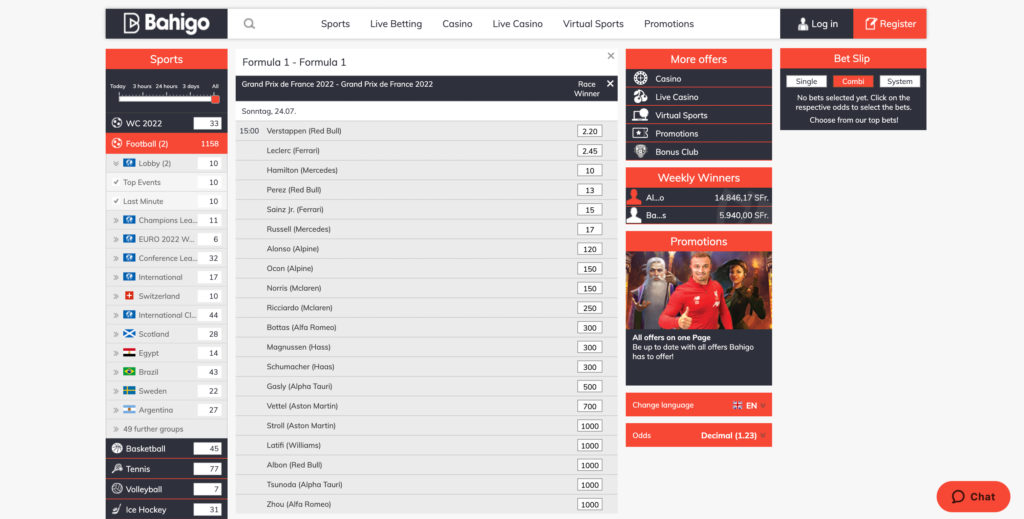The height and width of the screenshot is (519, 1024).
Task: Click the Live Casino icon in More offers
Action: point(640,97)
